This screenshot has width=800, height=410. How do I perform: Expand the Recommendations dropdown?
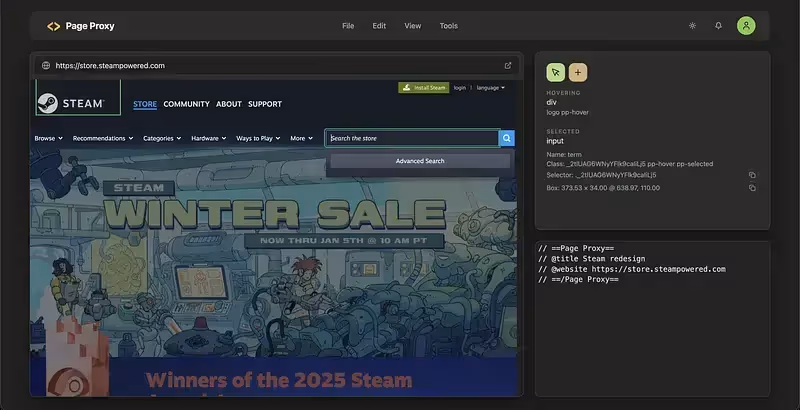point(103,138)
